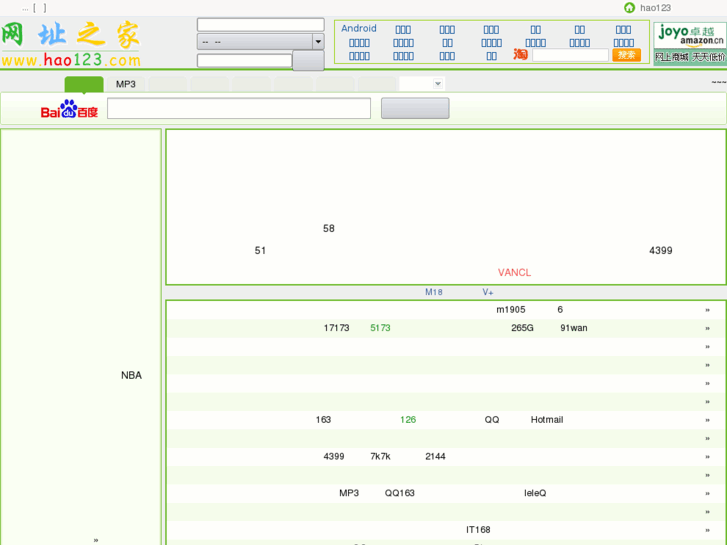Expand the » arrow on the IT168 row
Viewport: 727px width, 545px height.
(x=708, y=530)
